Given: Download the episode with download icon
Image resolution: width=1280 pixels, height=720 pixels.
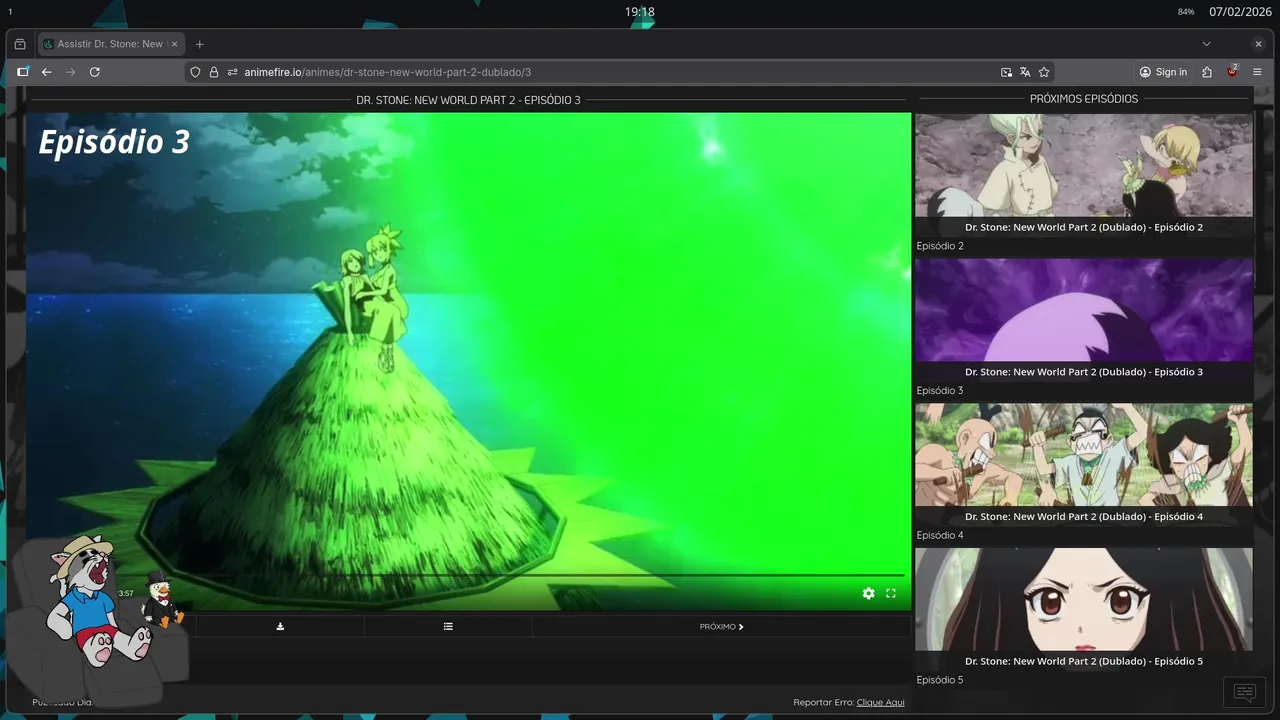Looking at the screenshot, I should point(280,626).
